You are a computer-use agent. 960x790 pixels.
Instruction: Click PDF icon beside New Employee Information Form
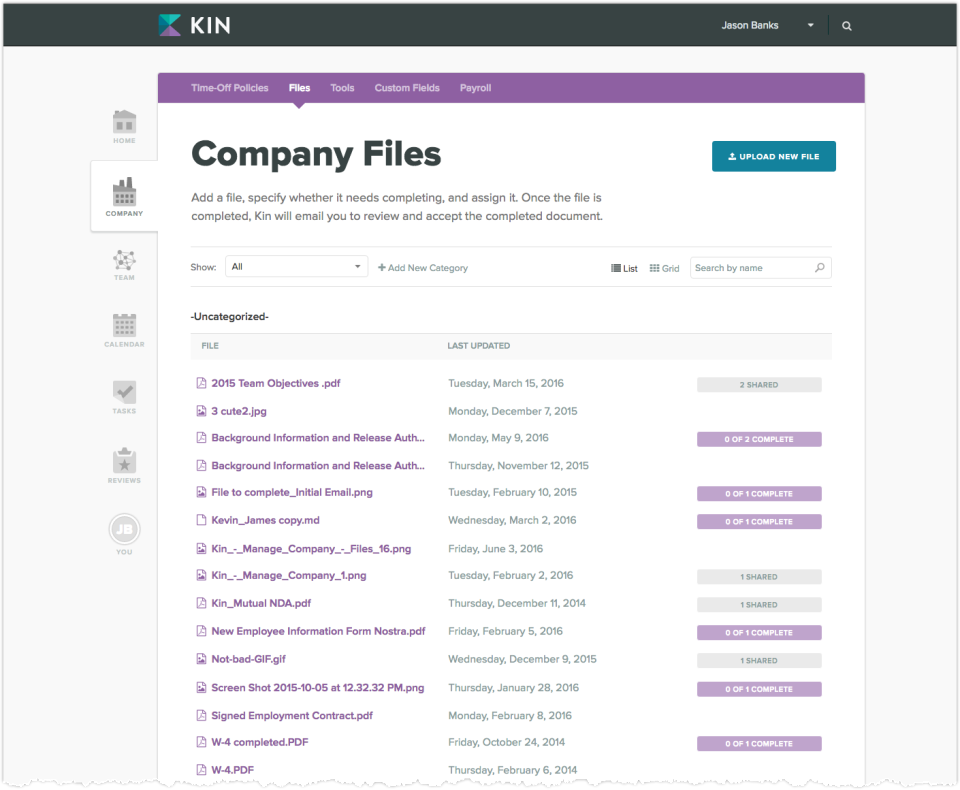[x=201, y=631]
